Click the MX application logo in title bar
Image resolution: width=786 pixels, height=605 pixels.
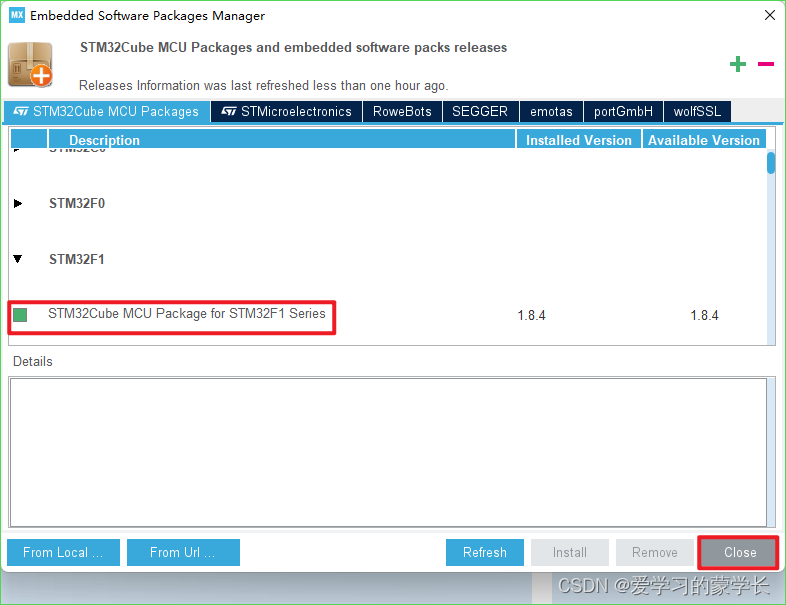(17, 15)
